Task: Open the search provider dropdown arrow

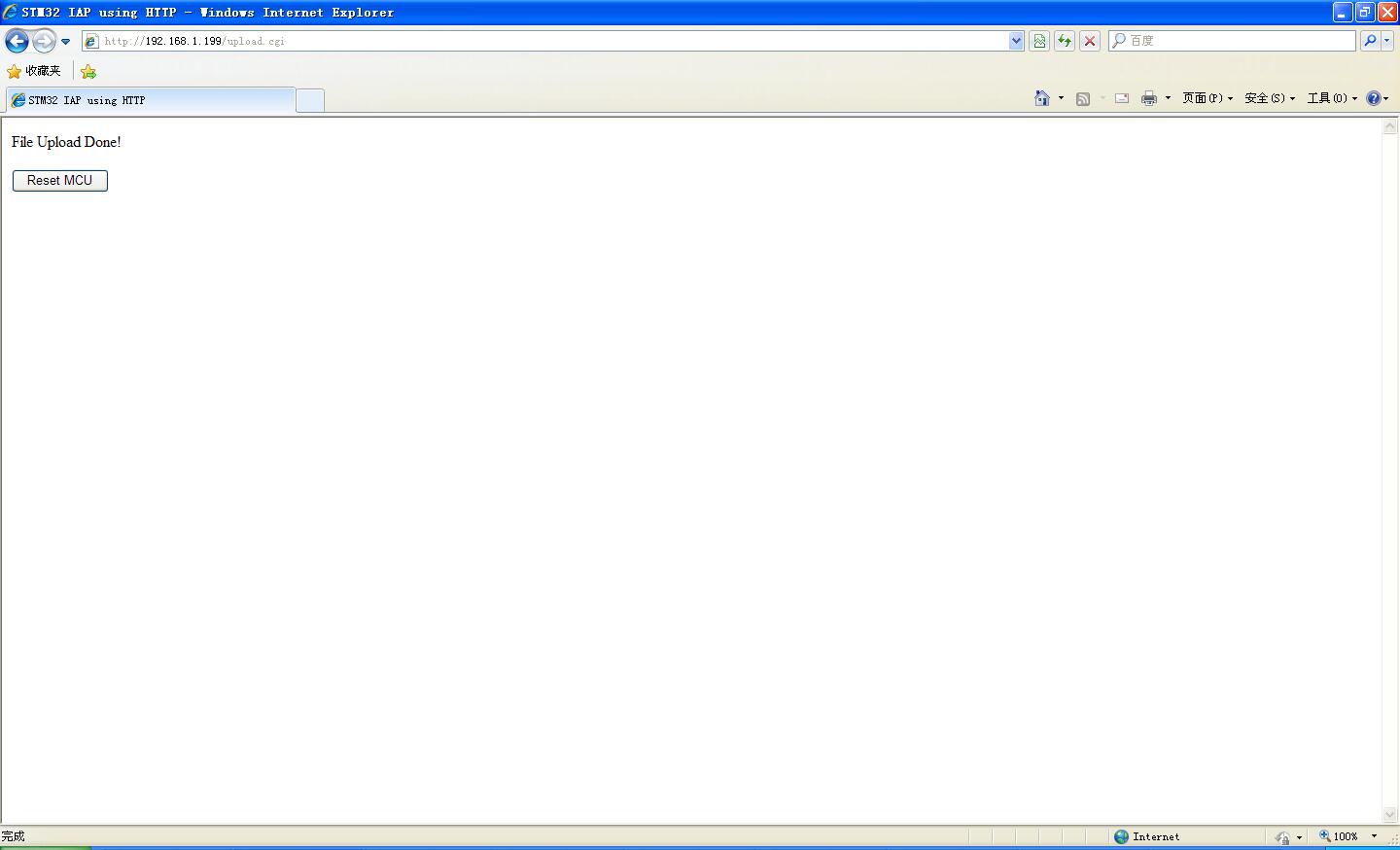Action: [1387, 41]
